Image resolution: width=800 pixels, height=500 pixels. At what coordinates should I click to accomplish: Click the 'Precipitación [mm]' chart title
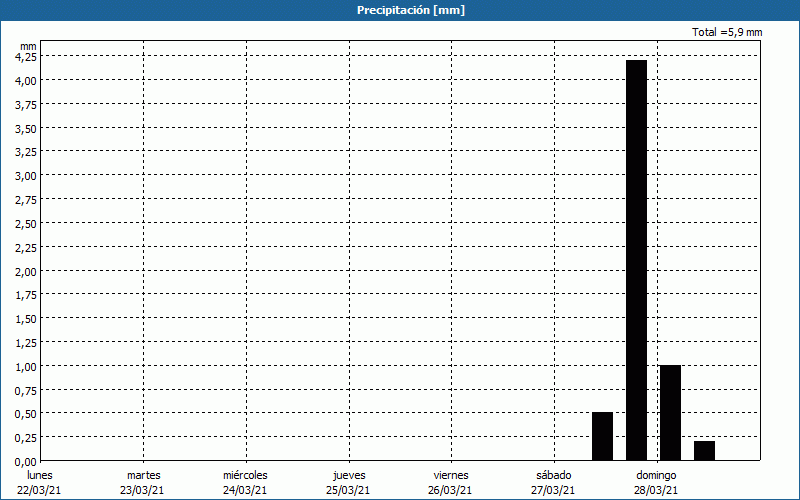coord(411,10)
